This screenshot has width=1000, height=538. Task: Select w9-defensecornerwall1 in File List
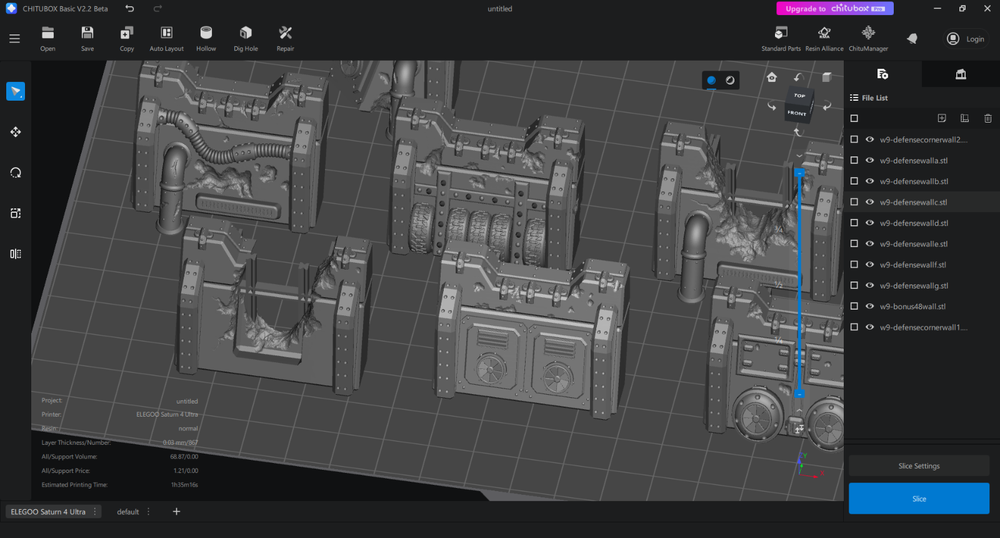[923, 327]
